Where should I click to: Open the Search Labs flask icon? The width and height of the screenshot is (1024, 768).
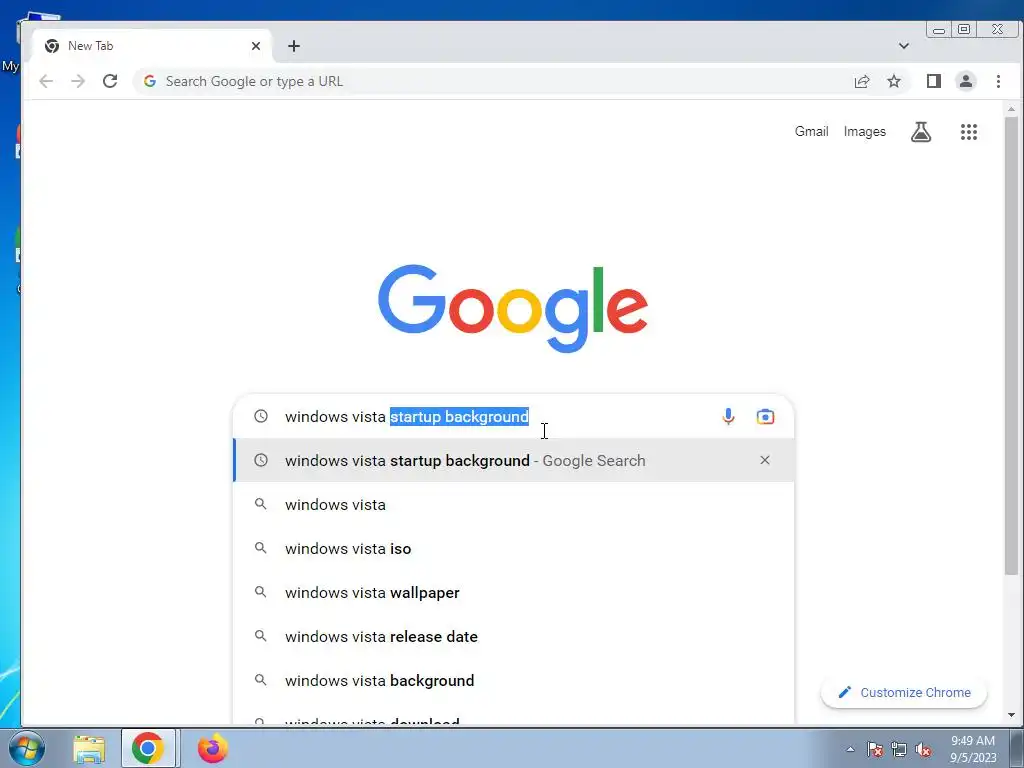[x=921, y=132]
